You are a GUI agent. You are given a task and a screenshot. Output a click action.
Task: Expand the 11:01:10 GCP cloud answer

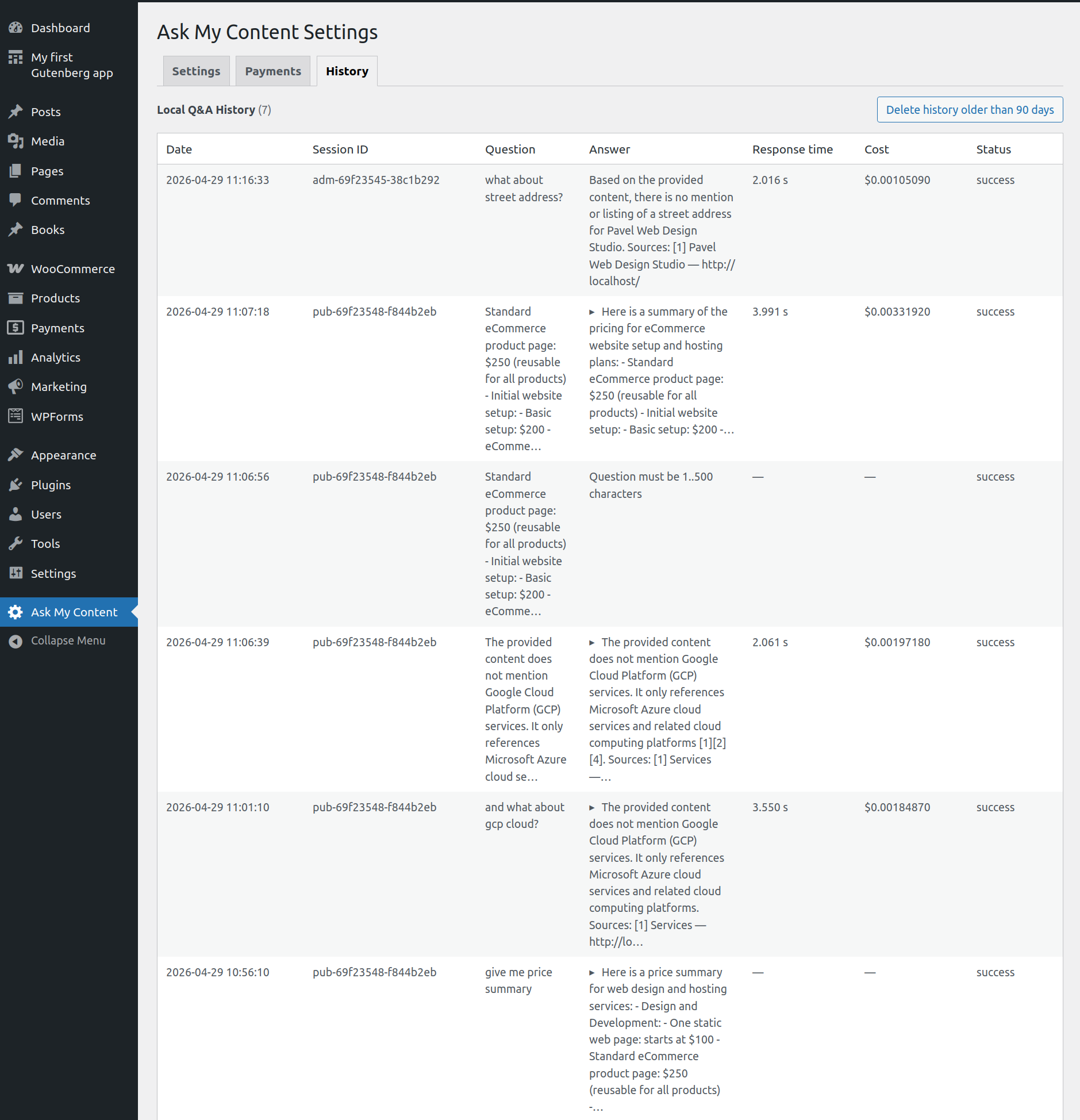(592, 808)
